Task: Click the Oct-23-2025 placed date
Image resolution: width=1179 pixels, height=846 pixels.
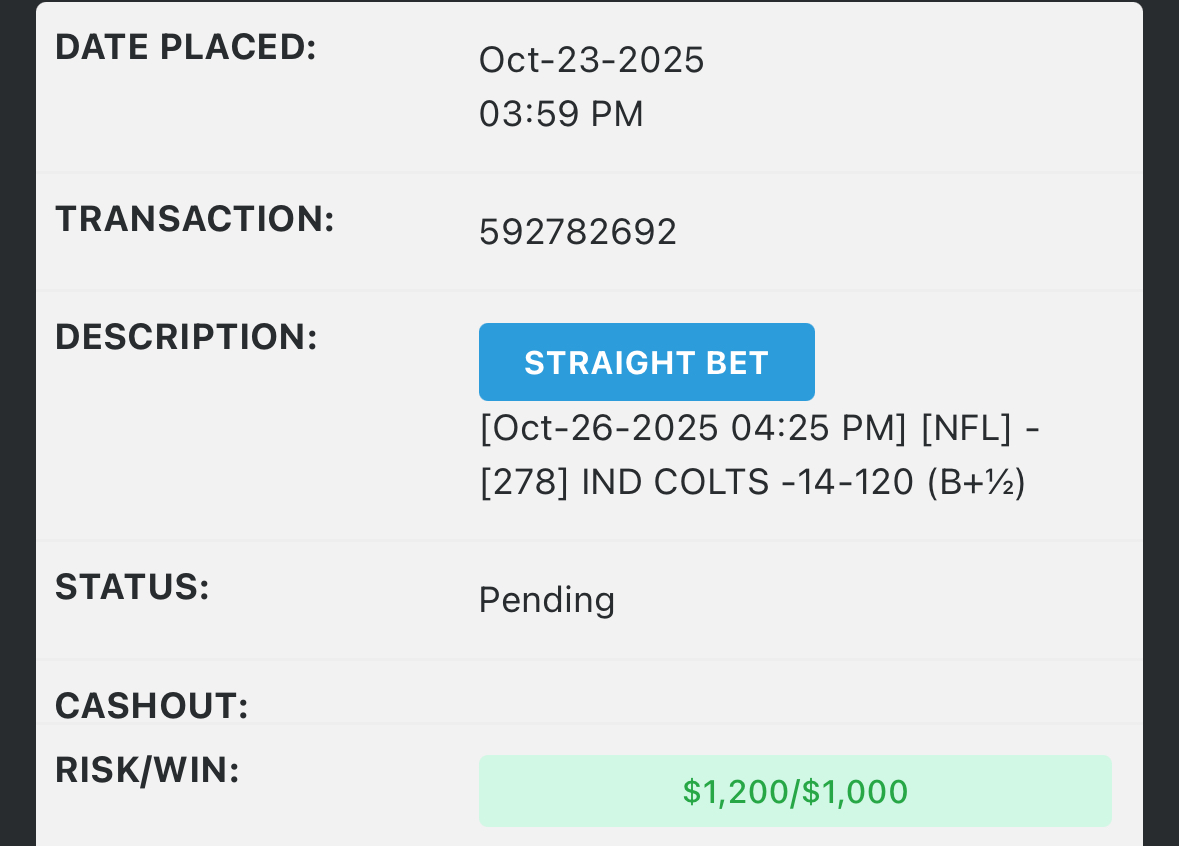Action: 591,60
